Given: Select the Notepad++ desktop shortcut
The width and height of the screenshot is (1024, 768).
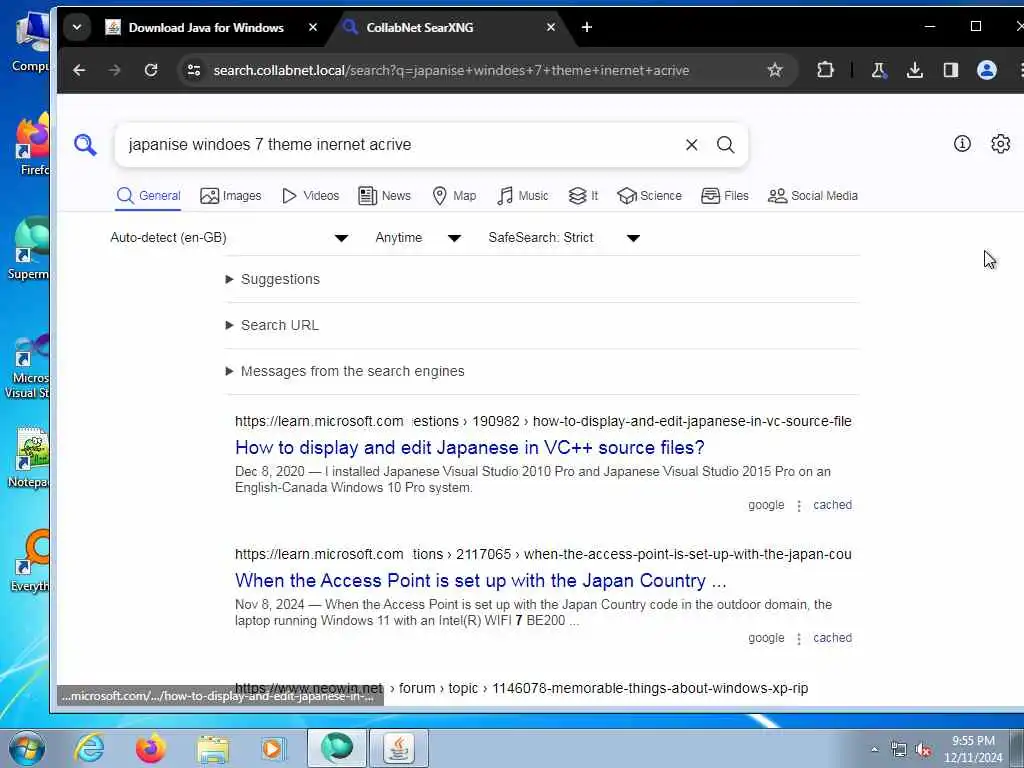Looking at the screenshot, I should pyautogui.click(x=29, y=457).
